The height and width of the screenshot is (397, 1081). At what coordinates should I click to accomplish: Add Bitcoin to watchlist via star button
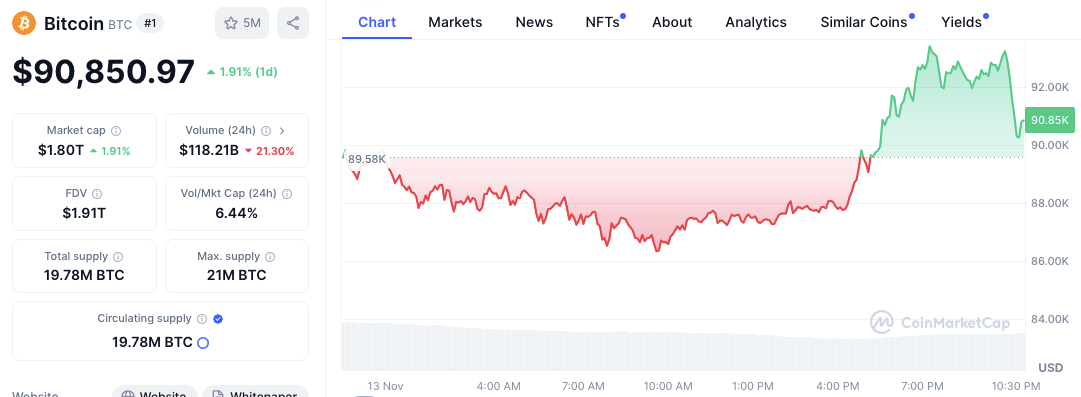click(x=242, y=23)
